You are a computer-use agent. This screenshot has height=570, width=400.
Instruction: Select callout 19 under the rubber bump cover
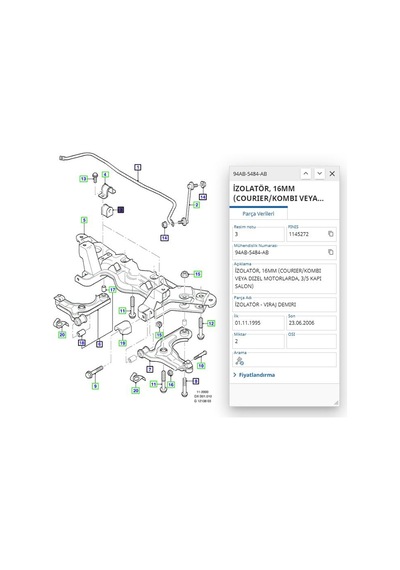pos(123,343)
